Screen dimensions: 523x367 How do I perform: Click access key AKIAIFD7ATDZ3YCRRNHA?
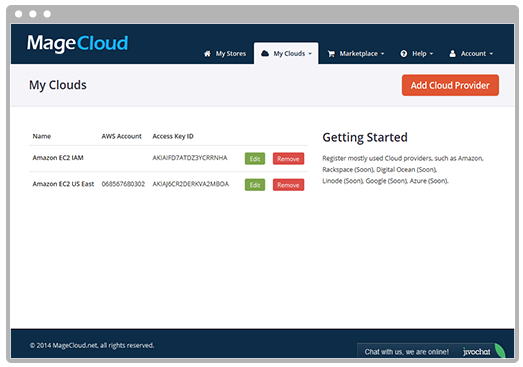tap(190, 158)
